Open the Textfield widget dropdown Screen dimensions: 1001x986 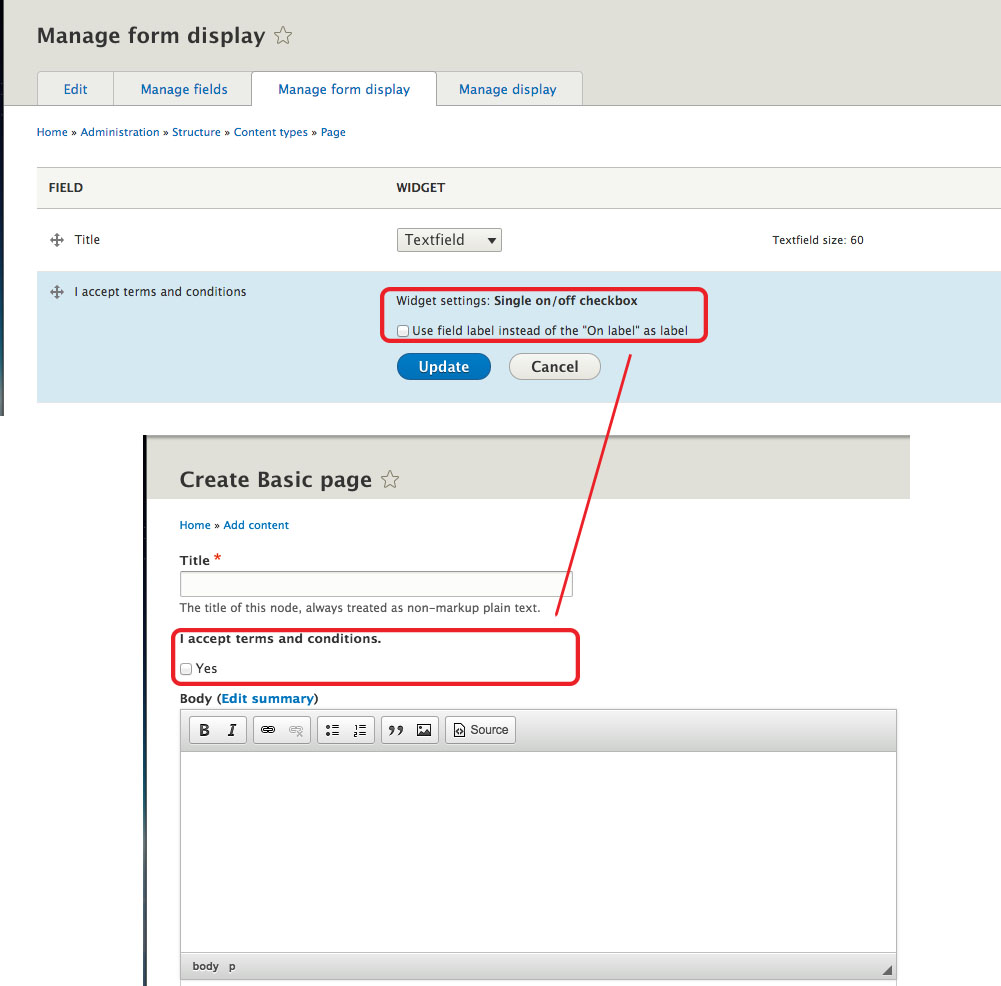click(449, 239)
